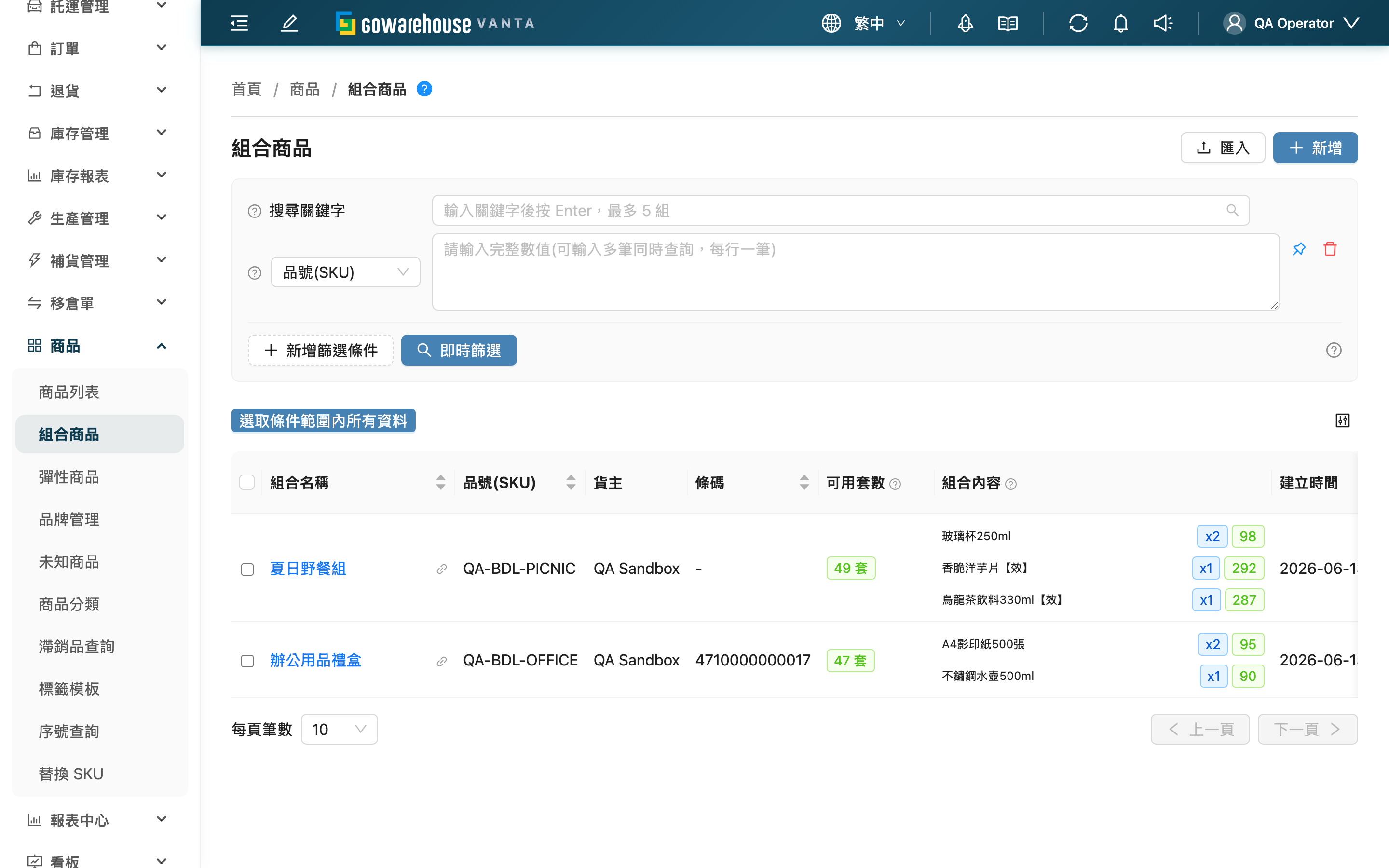Focus the multi-line SKU value textarea
This screenshot has height=868, width=1389.
[856, 272]
